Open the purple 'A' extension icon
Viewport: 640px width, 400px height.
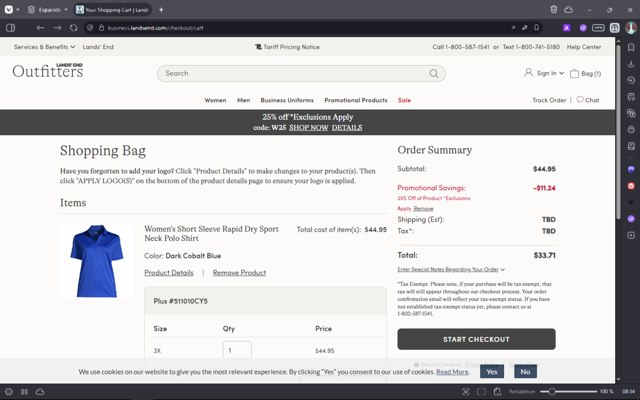567,28
